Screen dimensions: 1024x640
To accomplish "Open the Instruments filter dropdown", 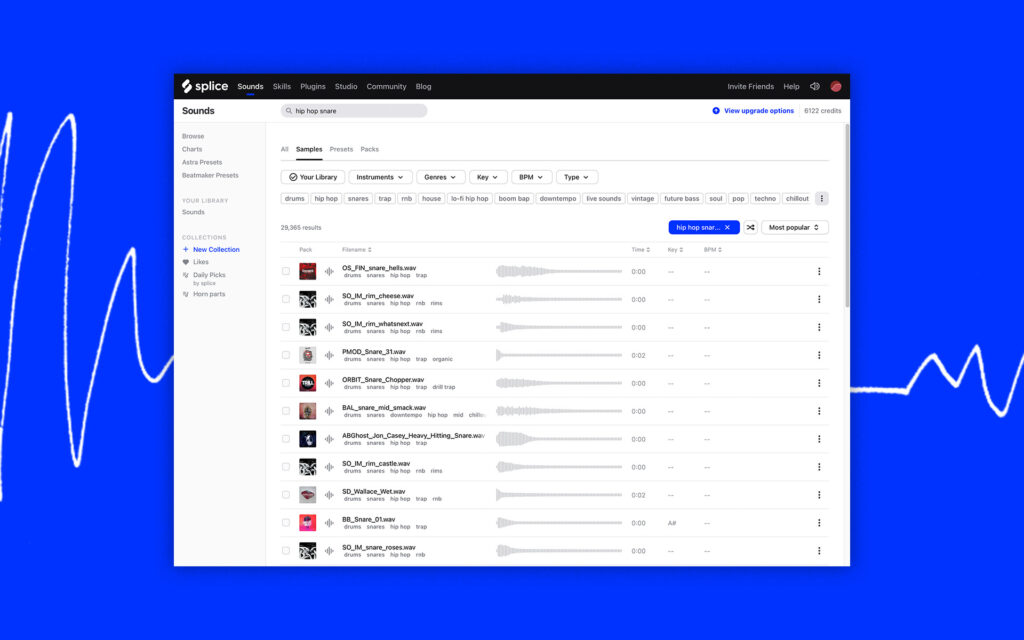I will click(381, 176).
